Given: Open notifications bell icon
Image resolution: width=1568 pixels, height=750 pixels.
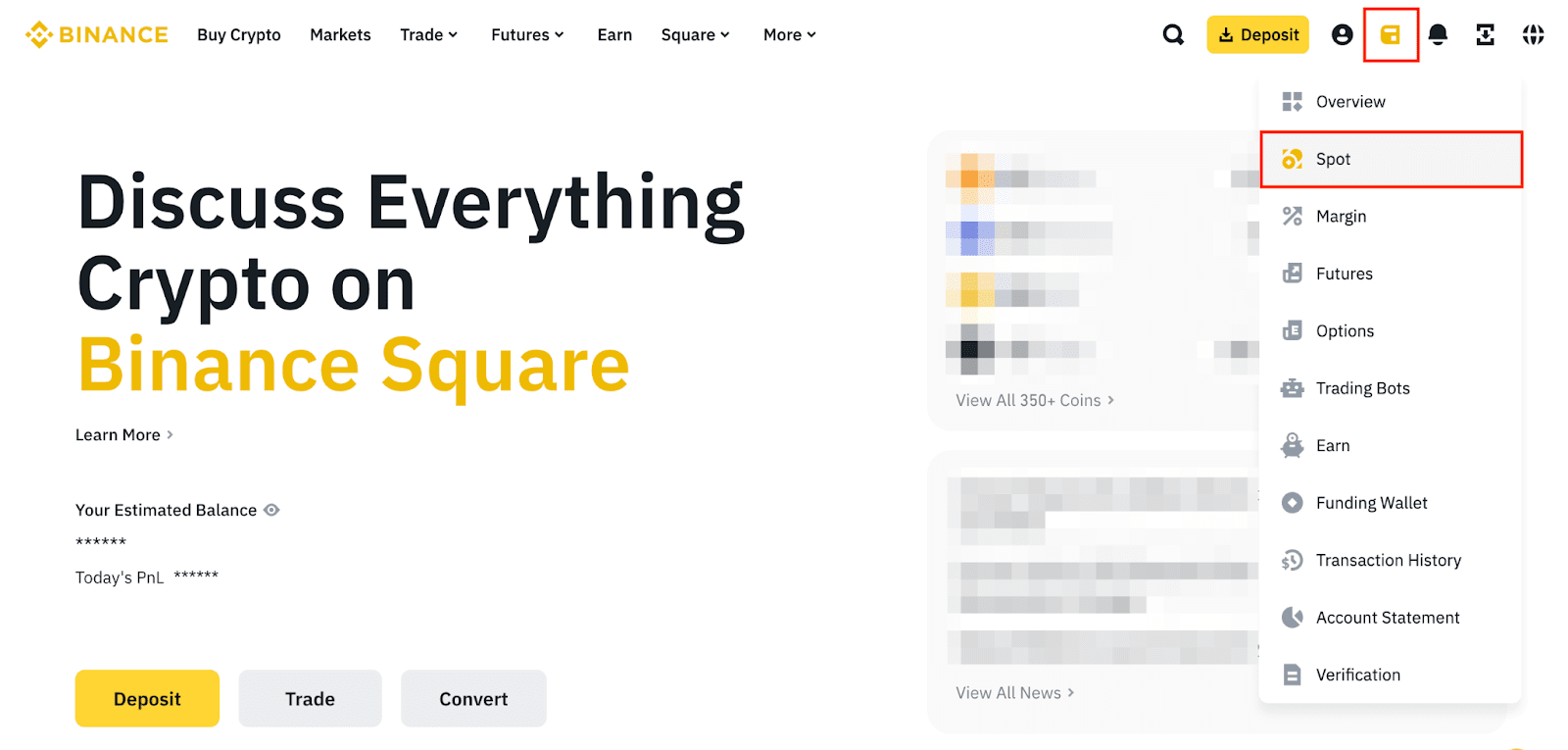Looking at the screenshot, I should tap(1438, 35).
